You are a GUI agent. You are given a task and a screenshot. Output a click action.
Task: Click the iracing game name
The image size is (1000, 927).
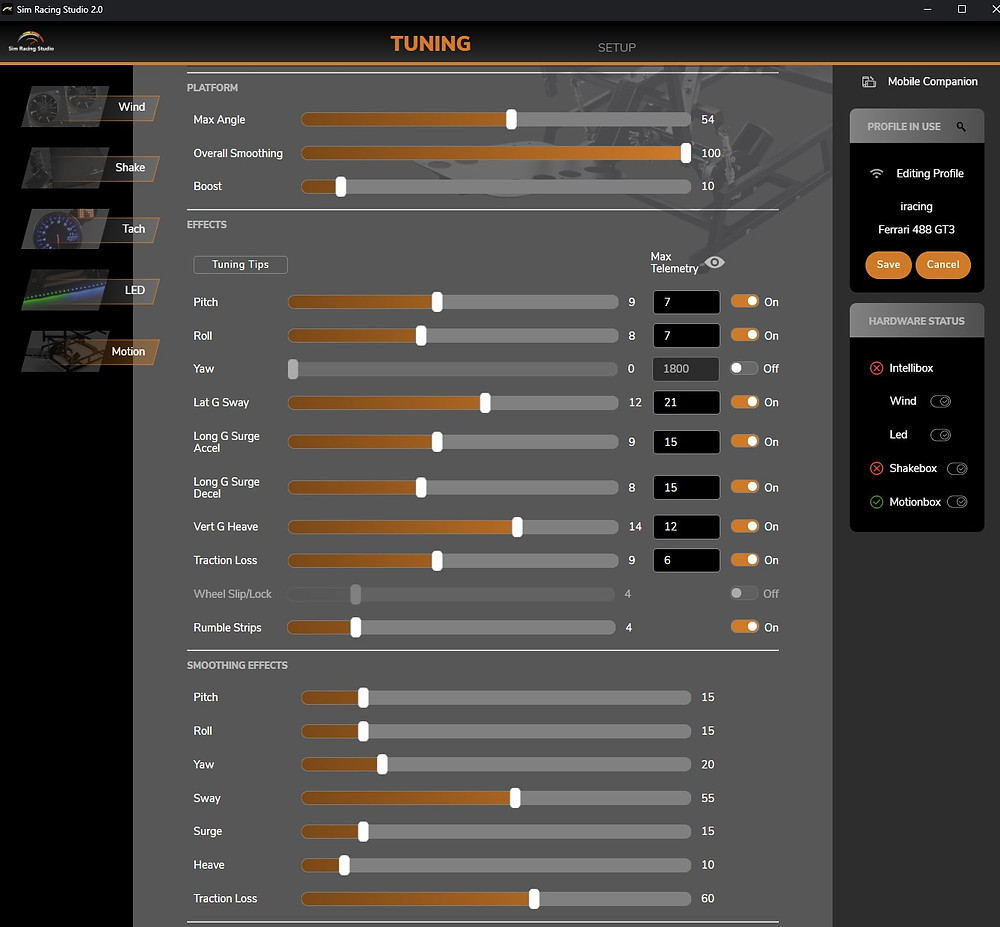(x=916, y=207)
